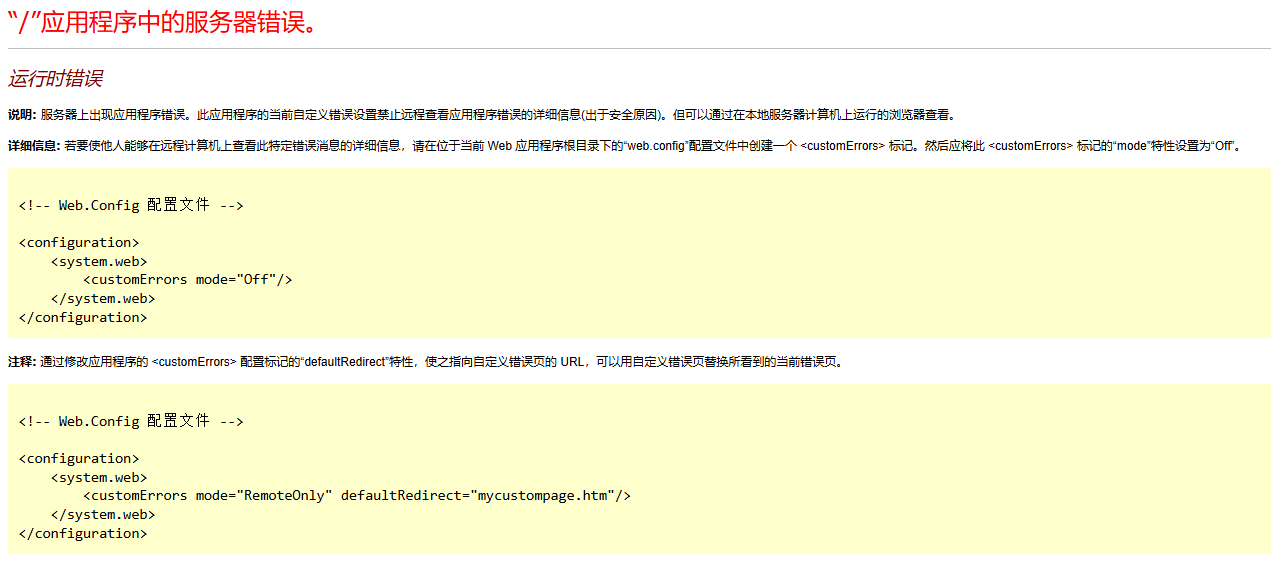
Task: Click the customErrors mode="Off" line
Action: pyautogui.click(x=187, y=280)
